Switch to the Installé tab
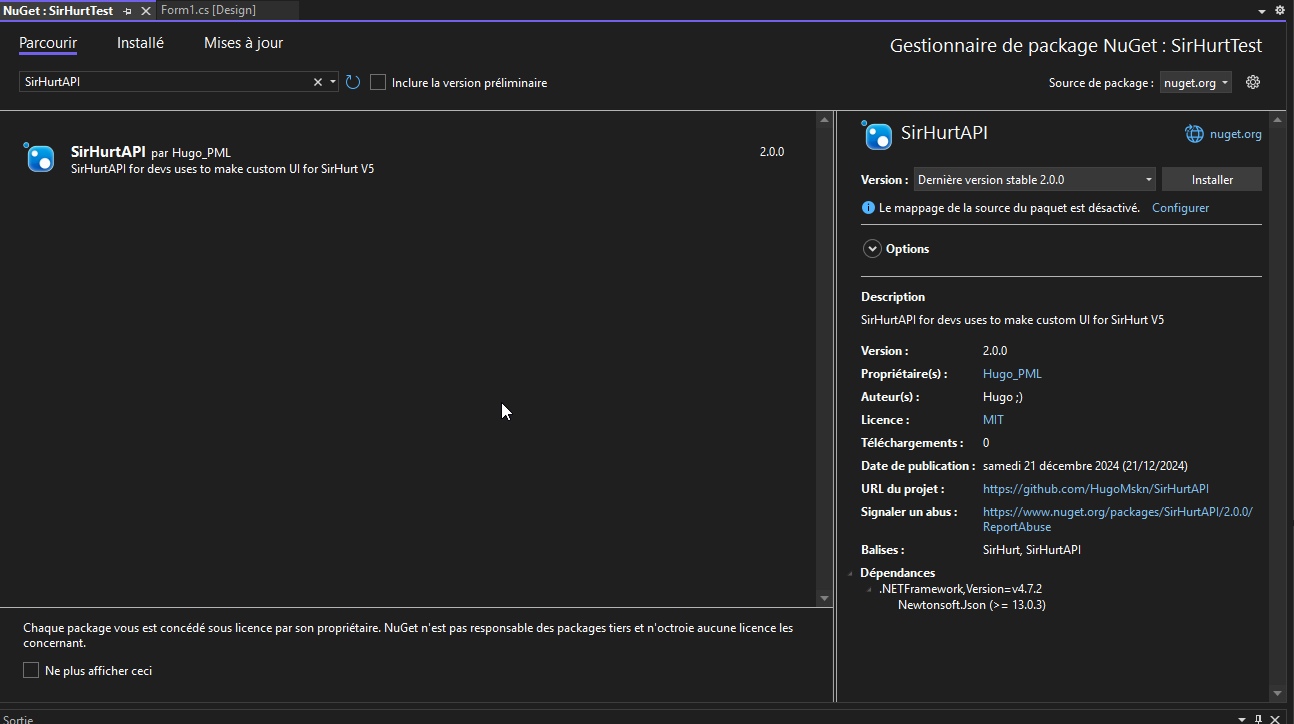The width and height of the screenshot is (1294, 724). pos(140,43)
